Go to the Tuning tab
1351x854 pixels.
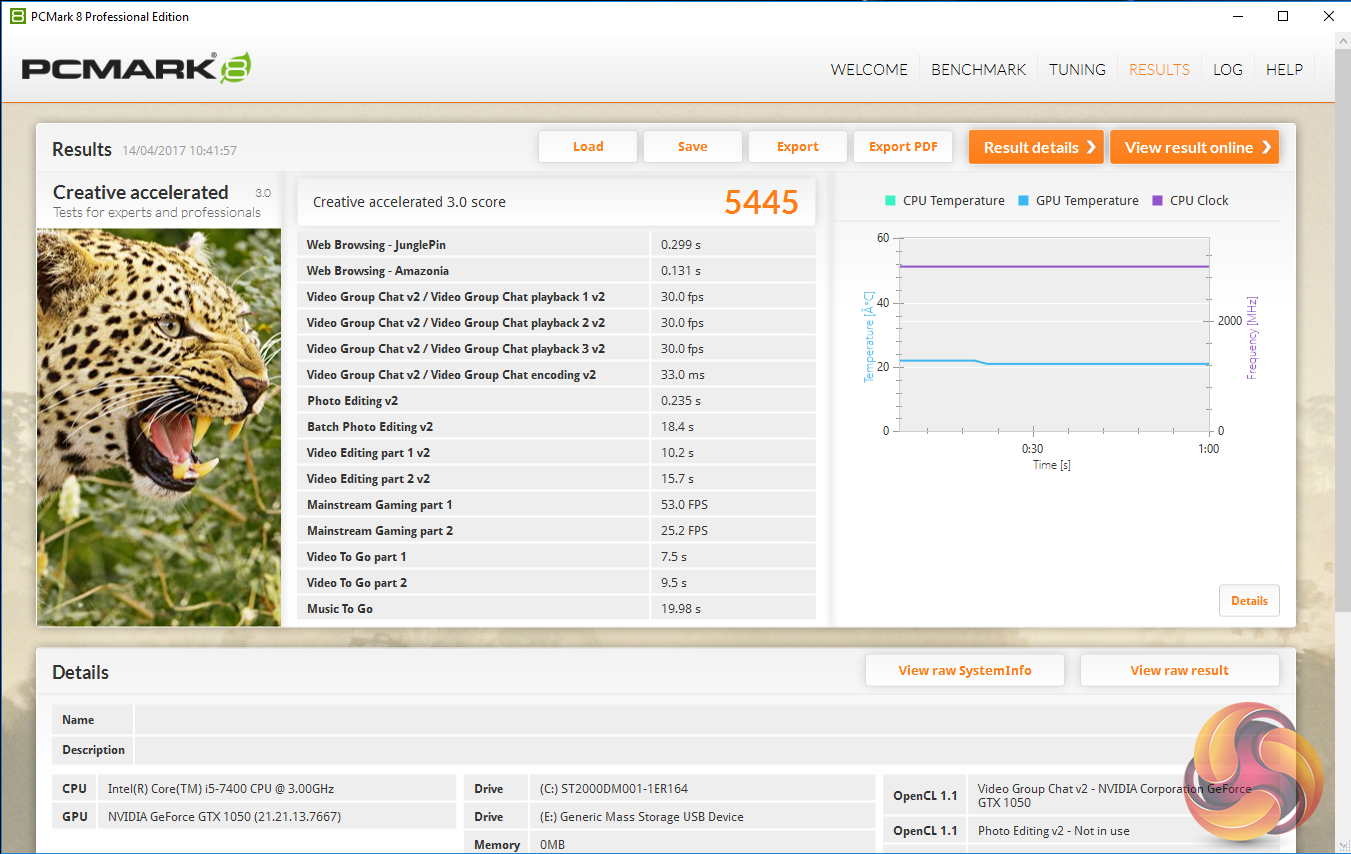coord(1077,70)
